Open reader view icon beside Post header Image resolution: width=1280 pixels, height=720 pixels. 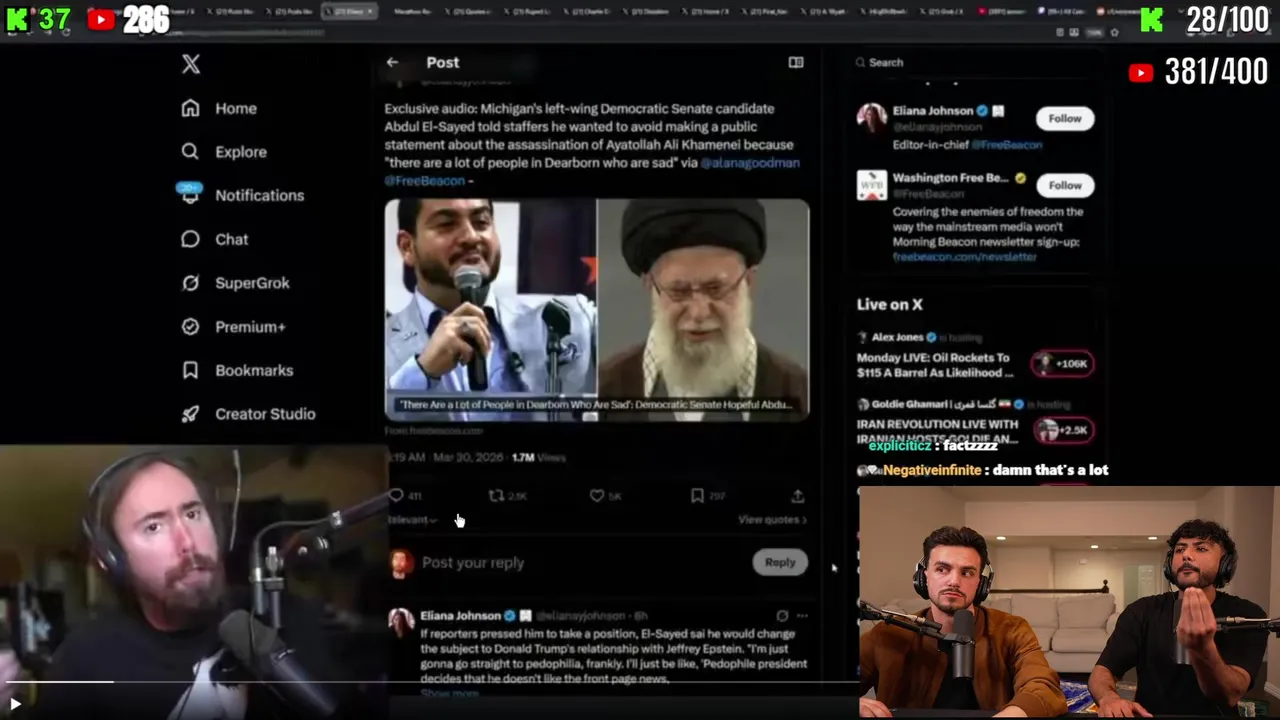coord(796,62)
